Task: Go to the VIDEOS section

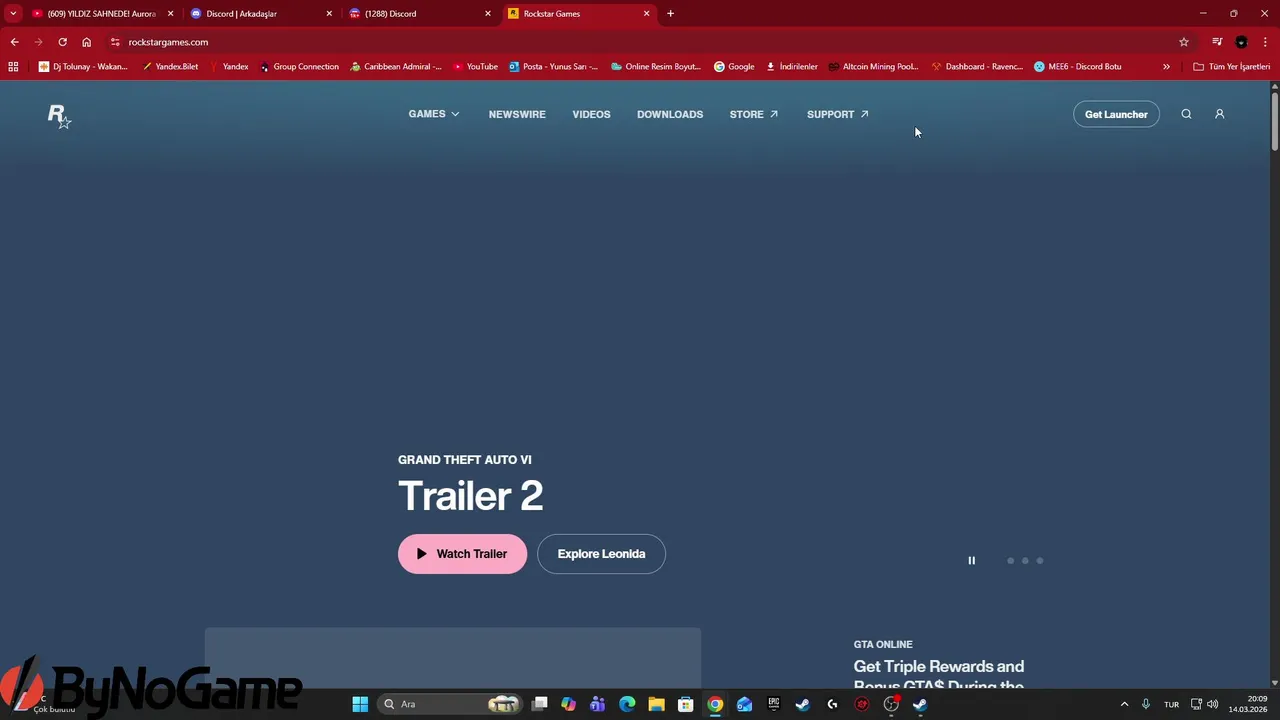Action: pos(591,114)
